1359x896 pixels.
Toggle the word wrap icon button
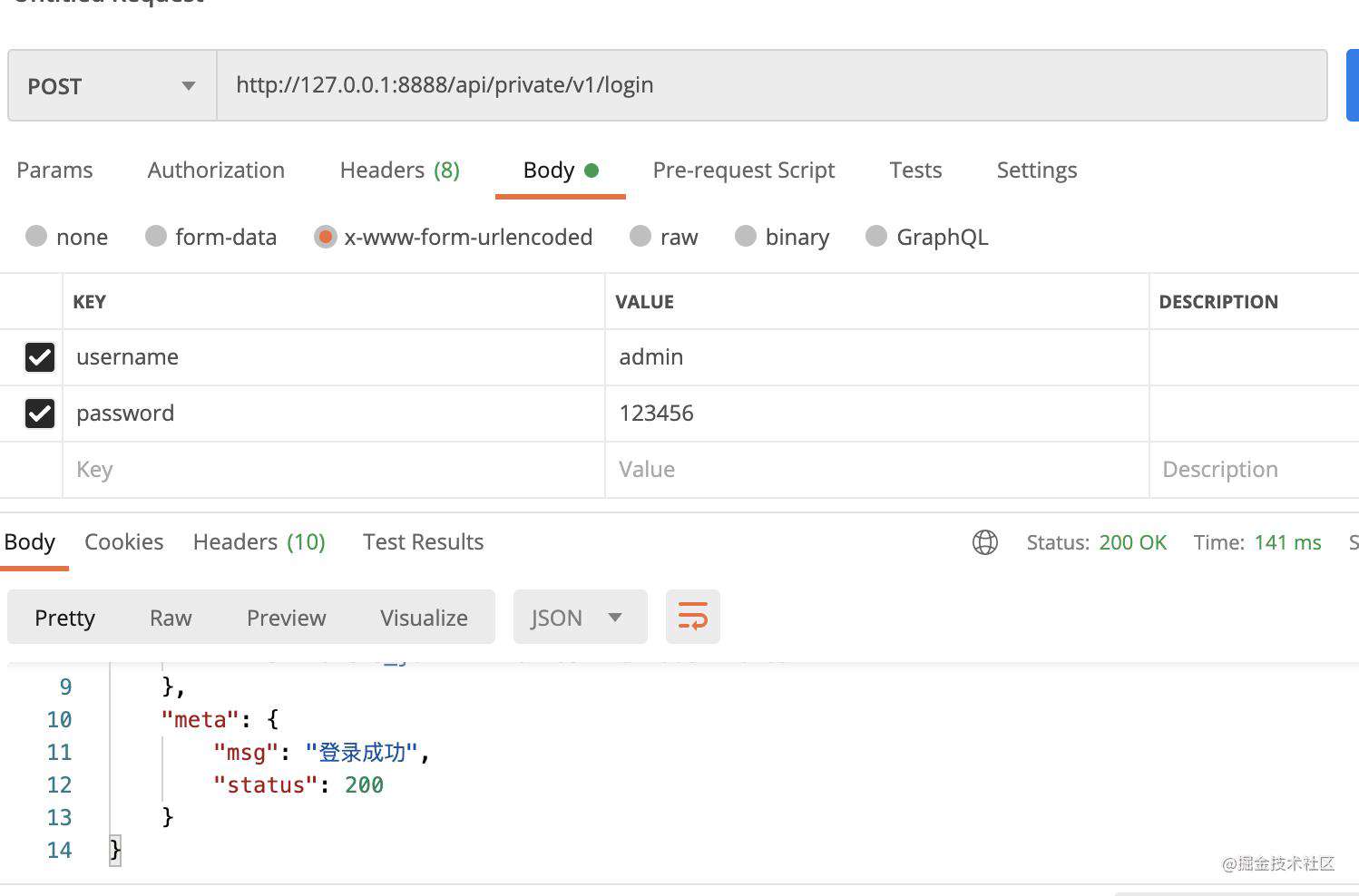[x=692, y=617]
